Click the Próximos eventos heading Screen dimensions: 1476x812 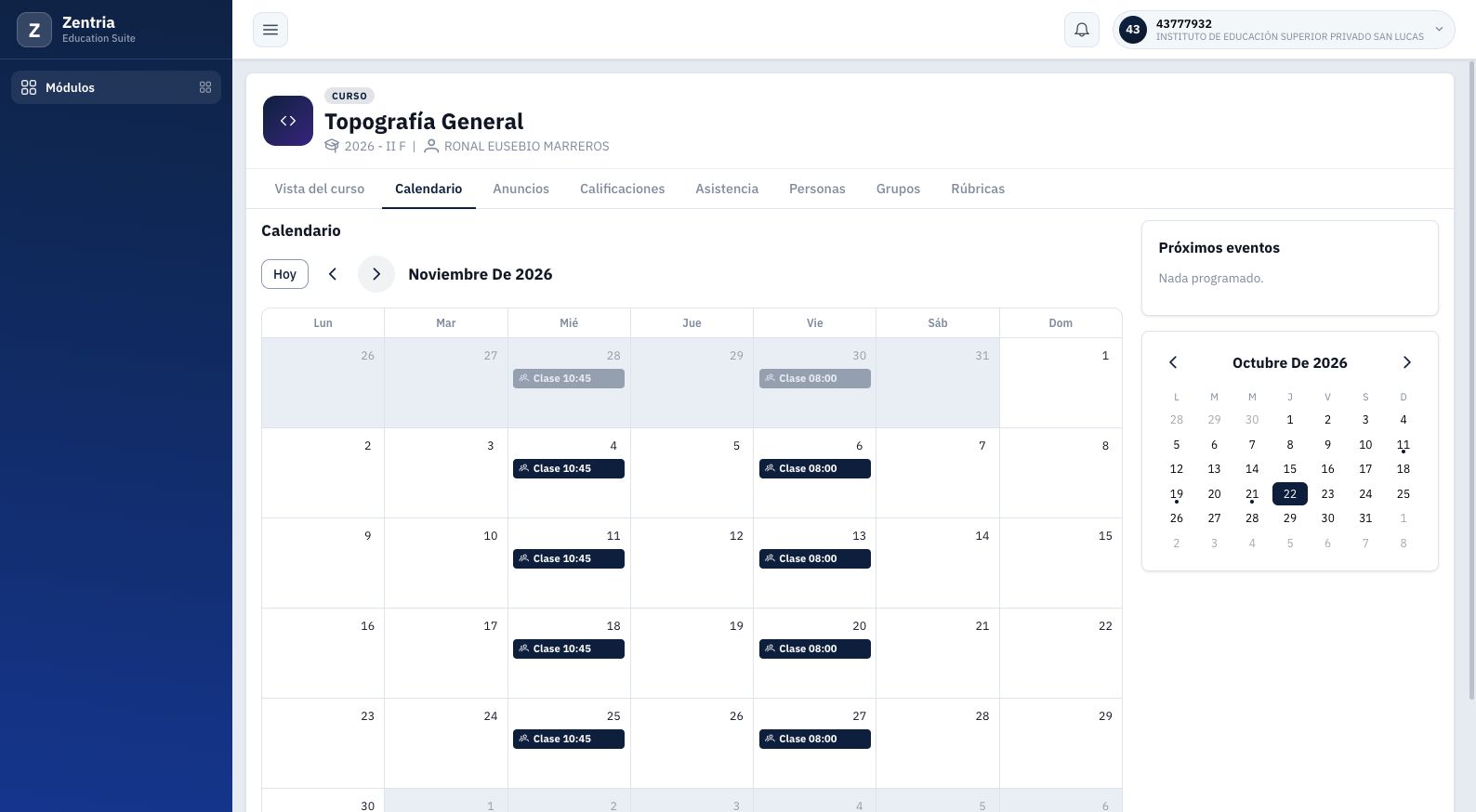click(x=1219, y=248)
